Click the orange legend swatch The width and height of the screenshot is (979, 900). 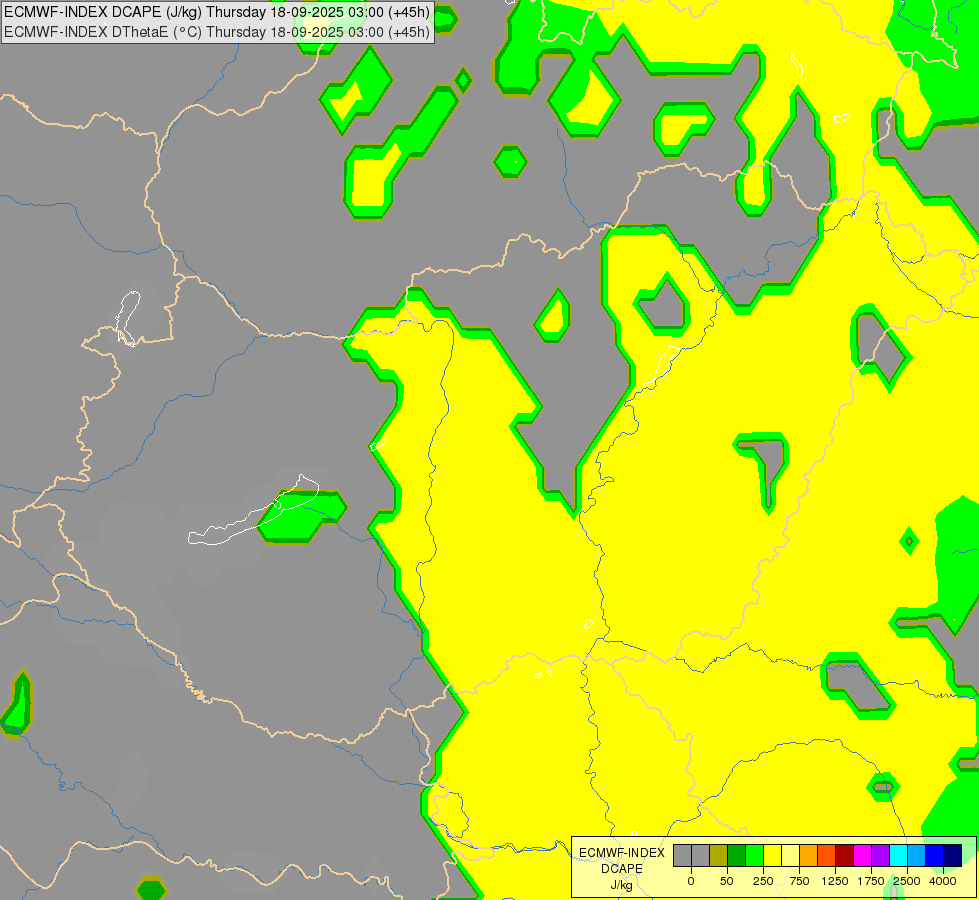[x=809, y=856]
